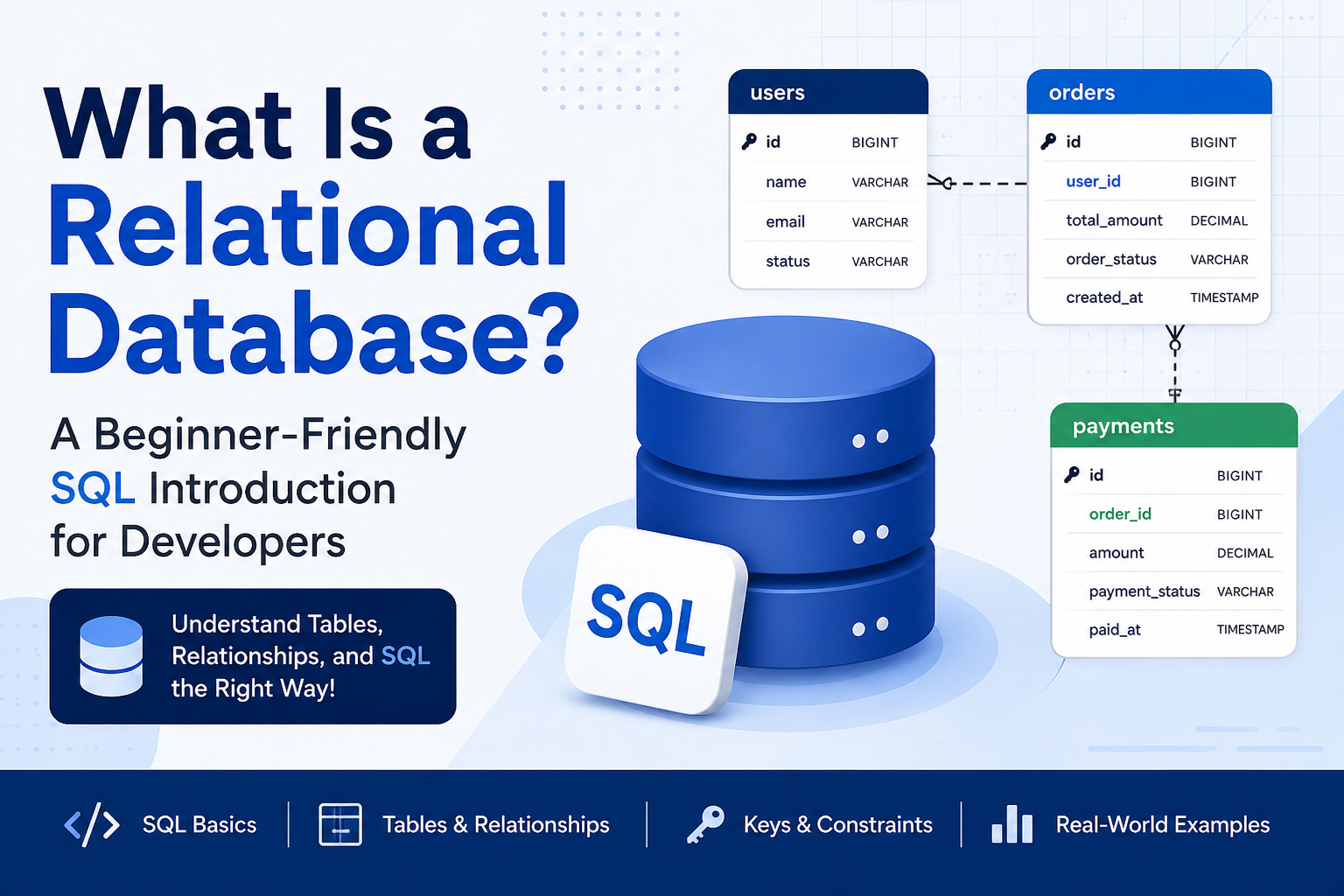Click the users table header

tap(828, 92)
